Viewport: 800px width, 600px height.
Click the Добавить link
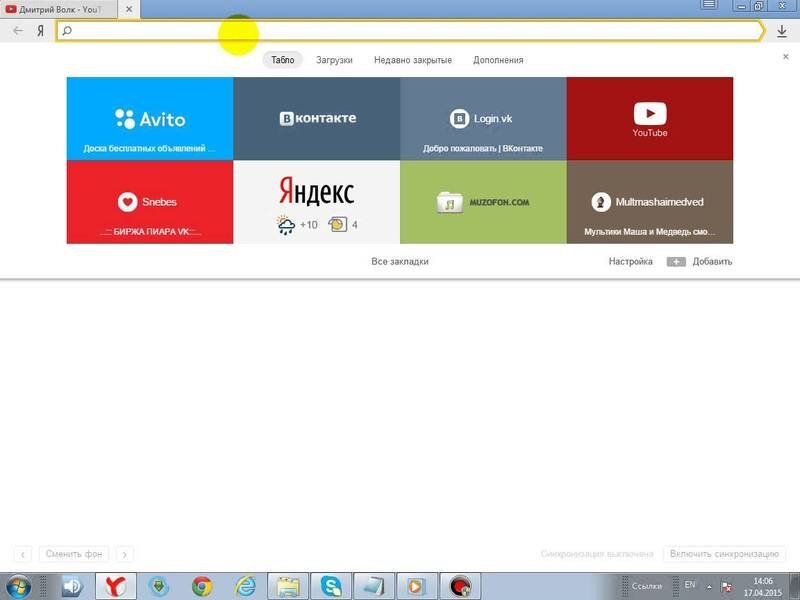coord(712,261)
